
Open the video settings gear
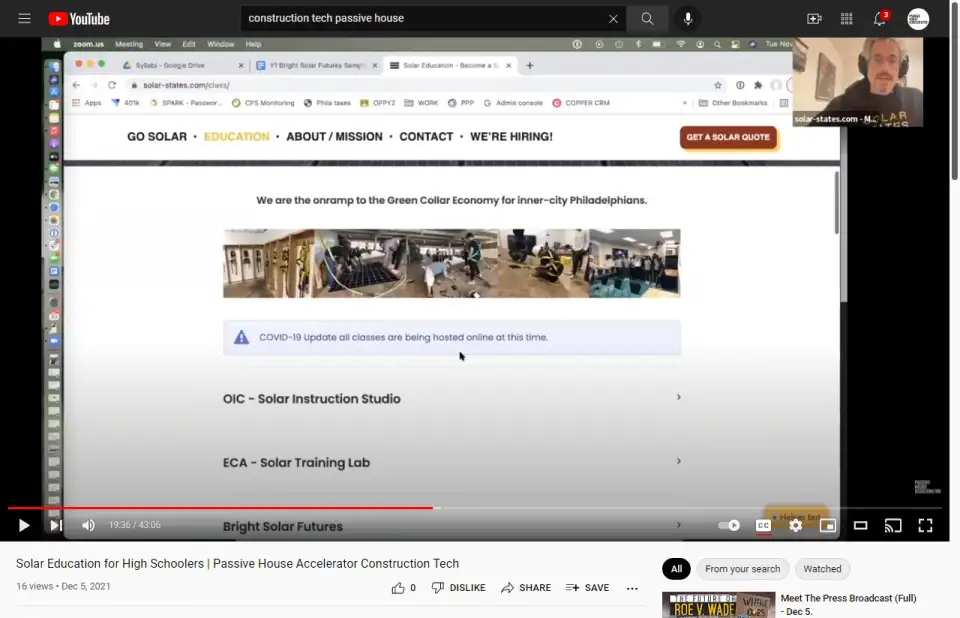pos(795,525)
